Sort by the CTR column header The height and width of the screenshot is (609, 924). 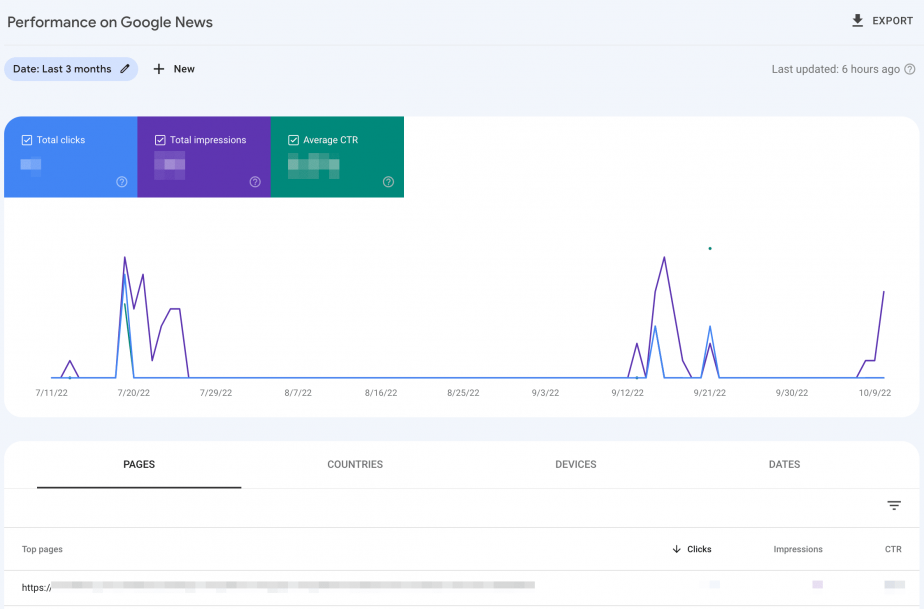pyautogui.click(x=893, y=549)
